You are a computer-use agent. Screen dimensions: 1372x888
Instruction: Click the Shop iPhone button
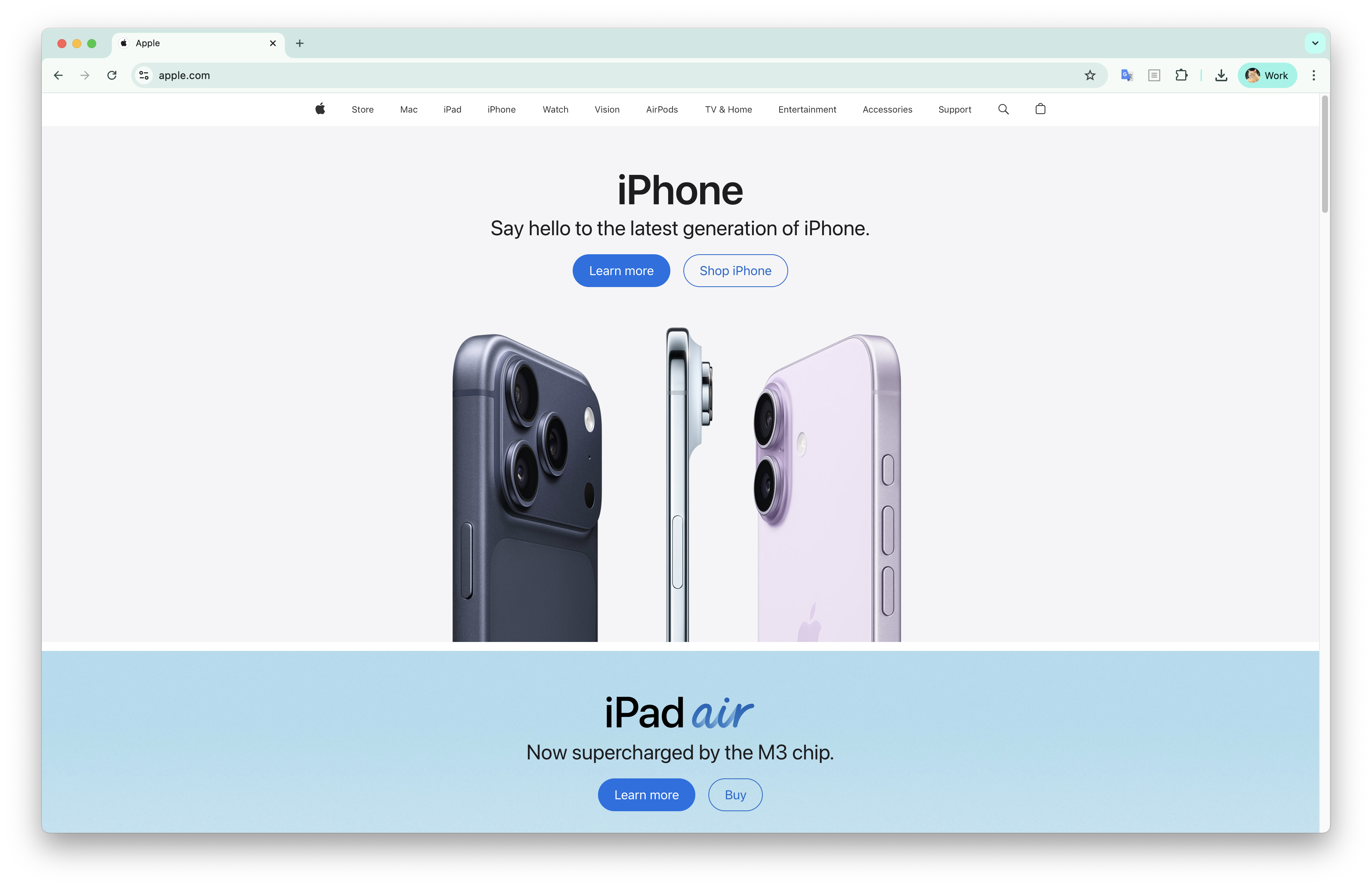735,271
